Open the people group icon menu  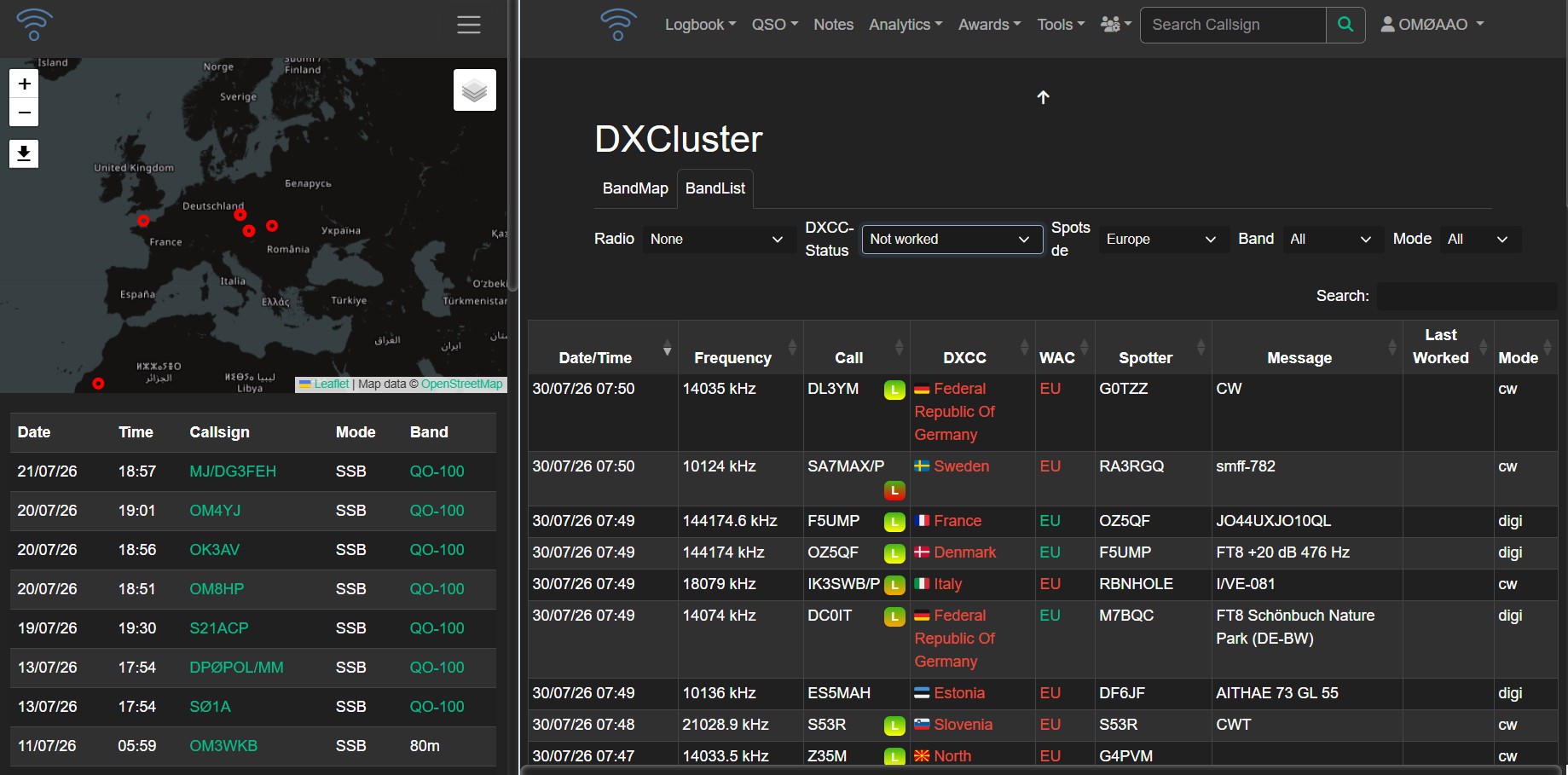pyautogui.click(x=1115, y=25)
